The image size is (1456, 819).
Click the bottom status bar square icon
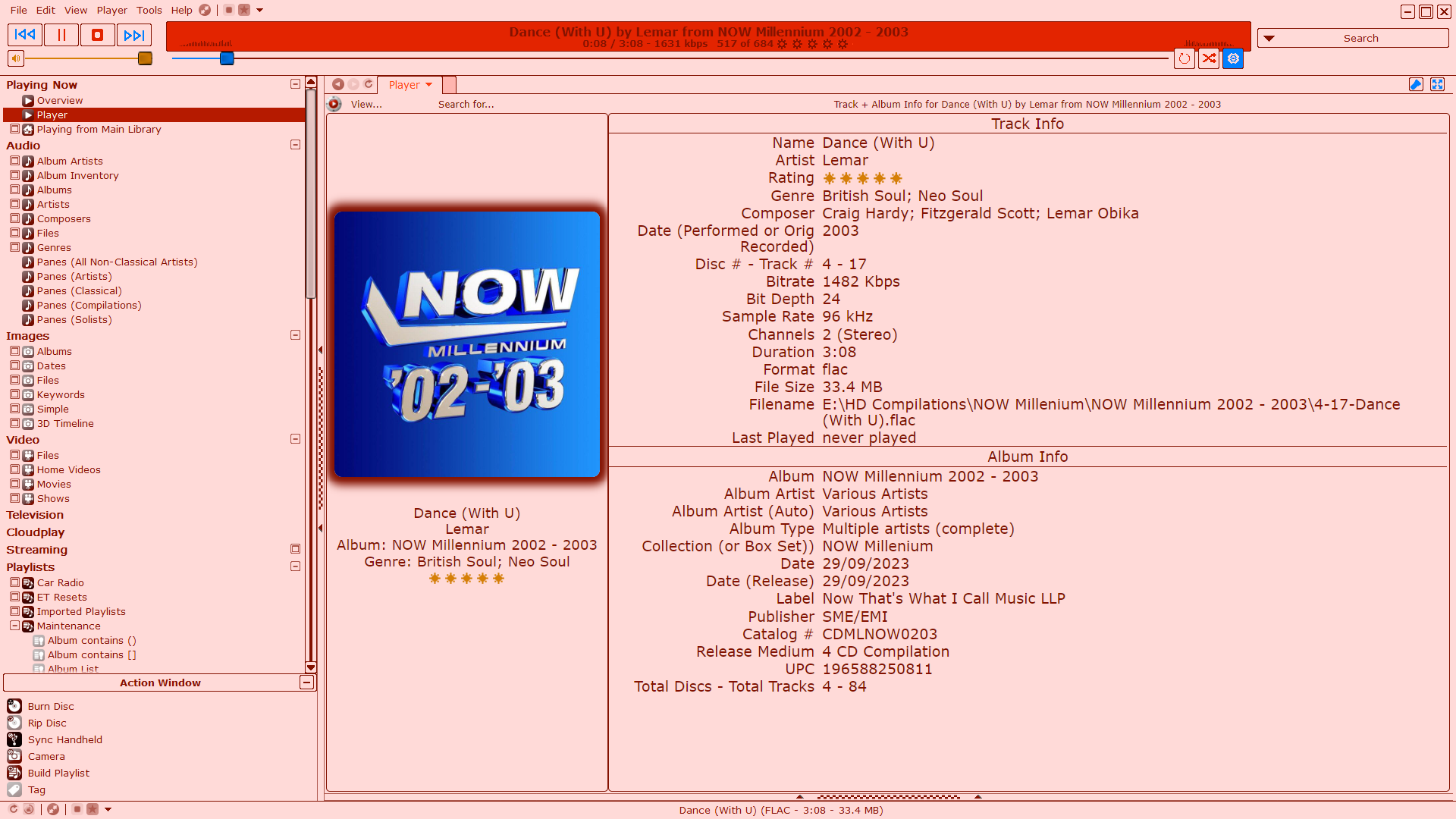(x=77, y=809)
